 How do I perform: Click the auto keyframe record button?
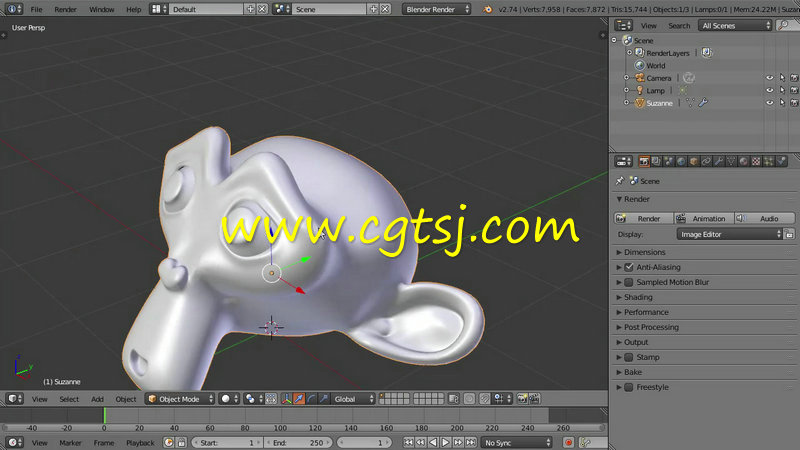click(x=568, y=442)
